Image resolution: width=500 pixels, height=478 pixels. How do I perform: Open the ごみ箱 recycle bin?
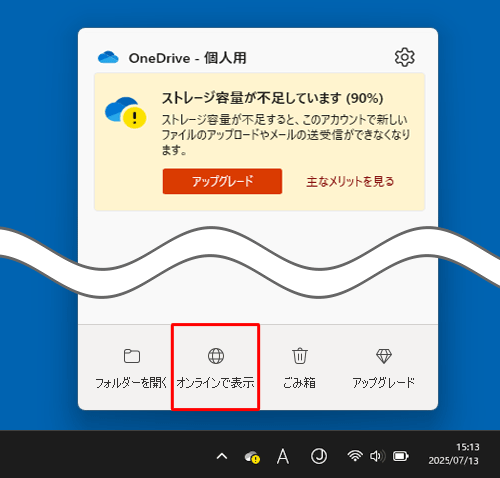299,368
